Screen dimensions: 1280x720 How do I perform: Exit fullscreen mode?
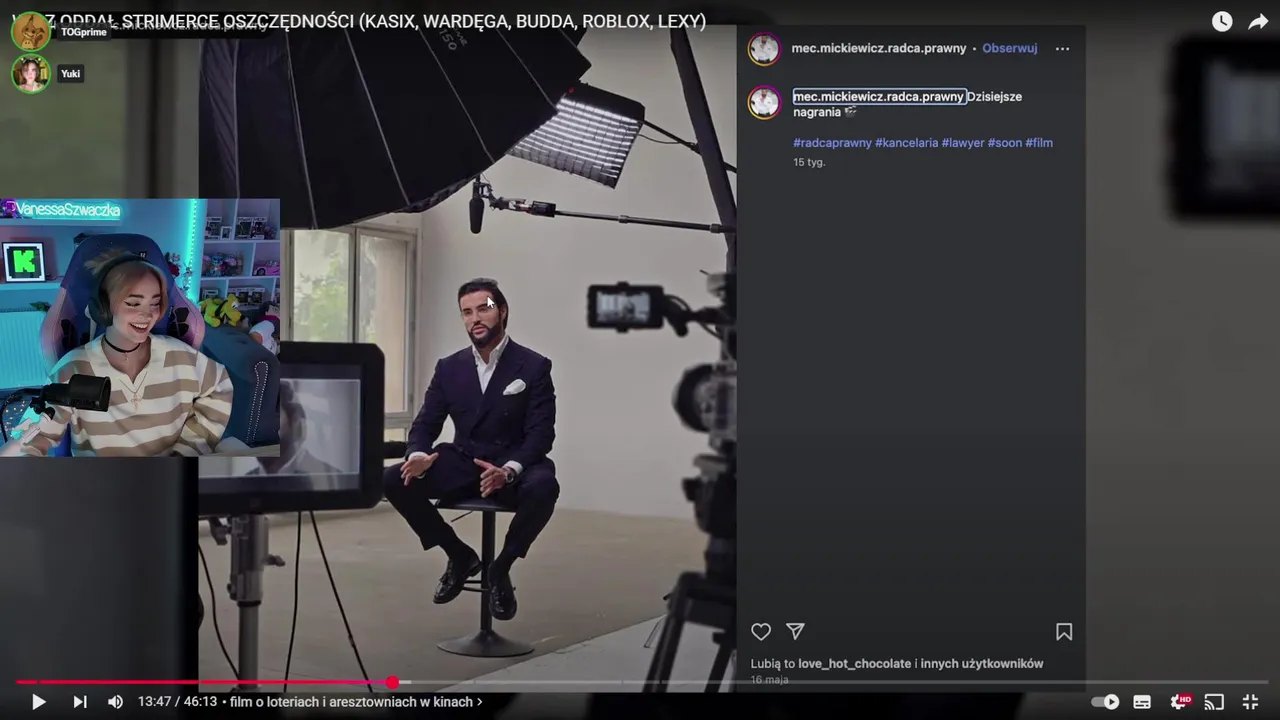(1250, 702)
